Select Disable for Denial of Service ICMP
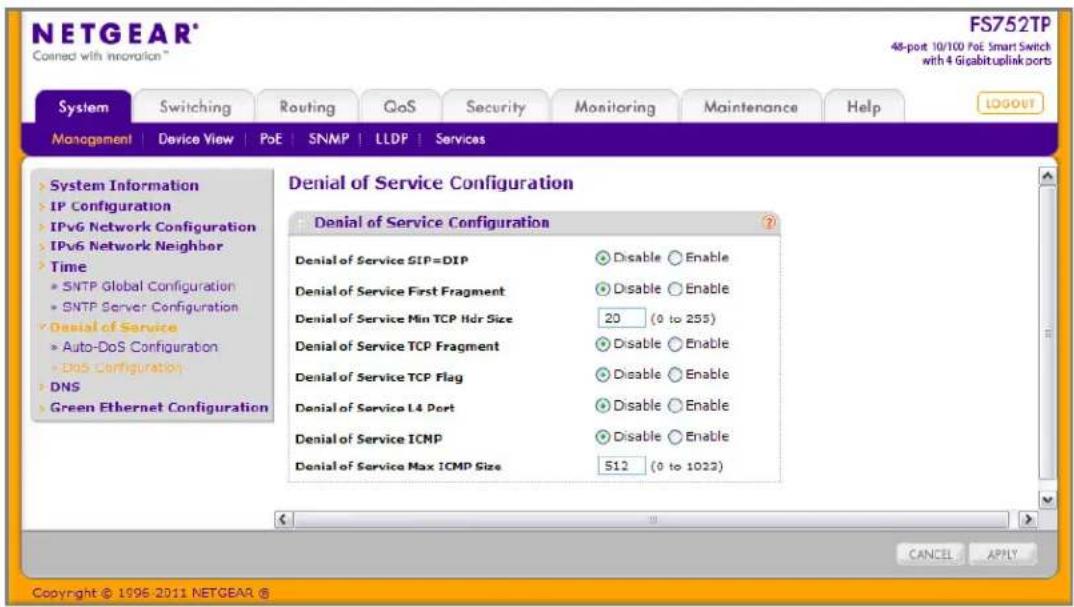Screen dimensions: 1074x607 pyautogui.click(x=602, y=436)
